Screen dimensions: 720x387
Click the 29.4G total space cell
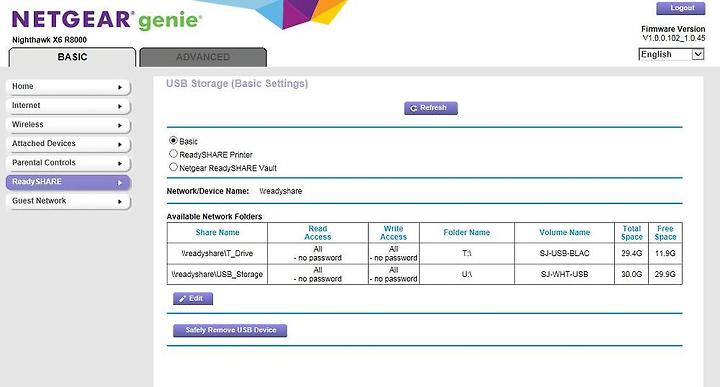pyautogui.click(x=631, y=253)
